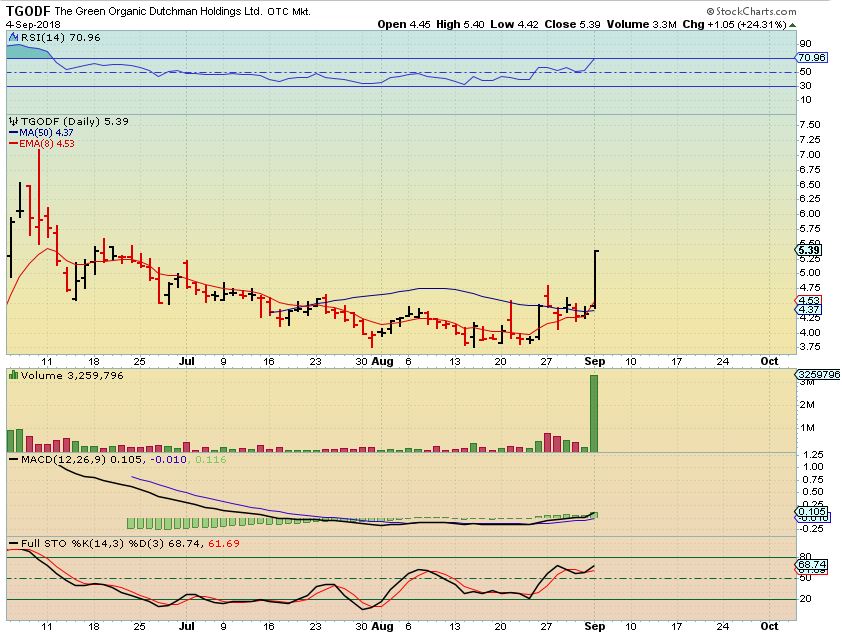
Task: Click the blue 4.37 MA tag on price axis
Action: [x=808, y=309]
